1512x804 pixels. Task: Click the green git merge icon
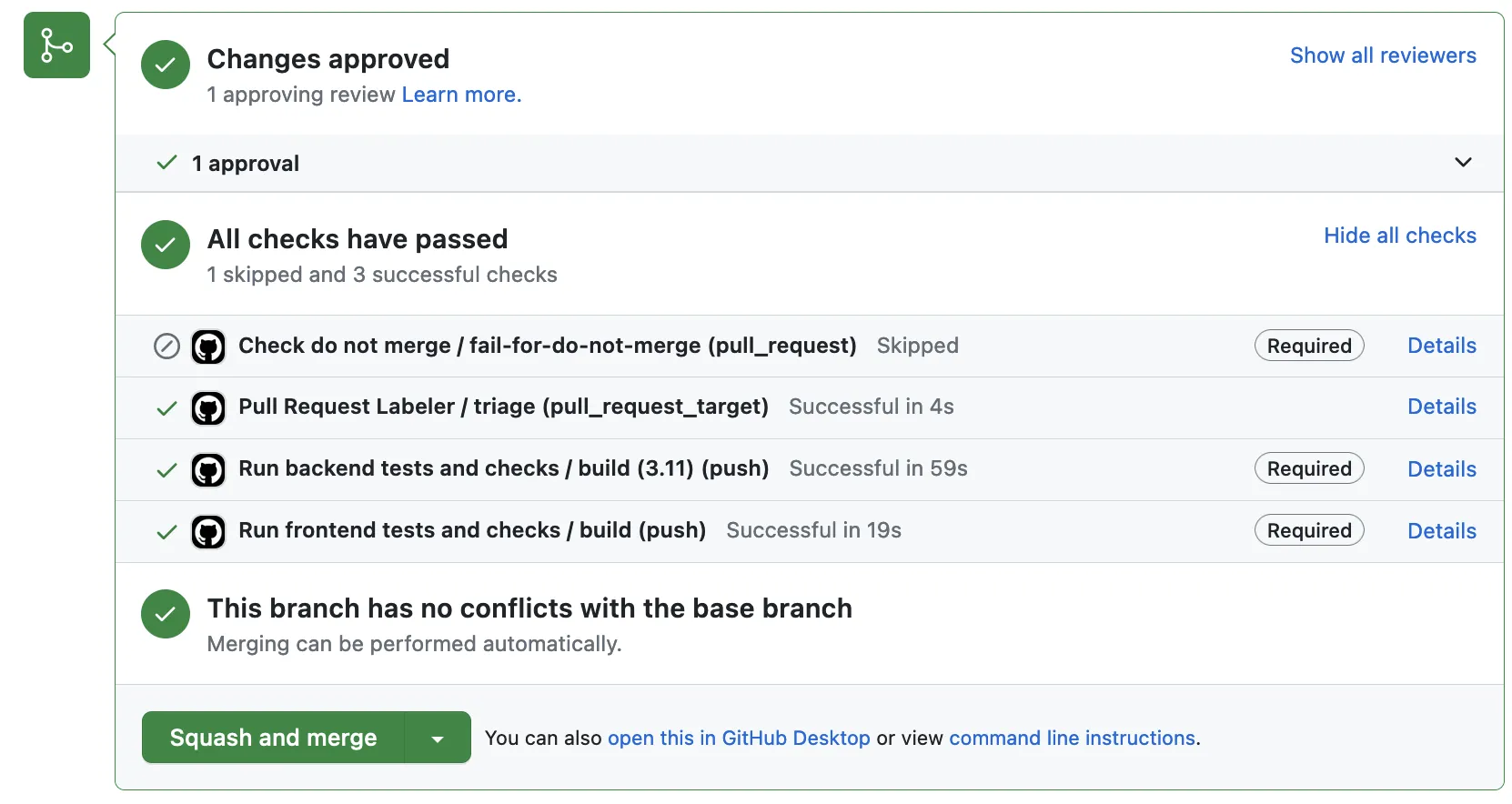coord(56,45)
